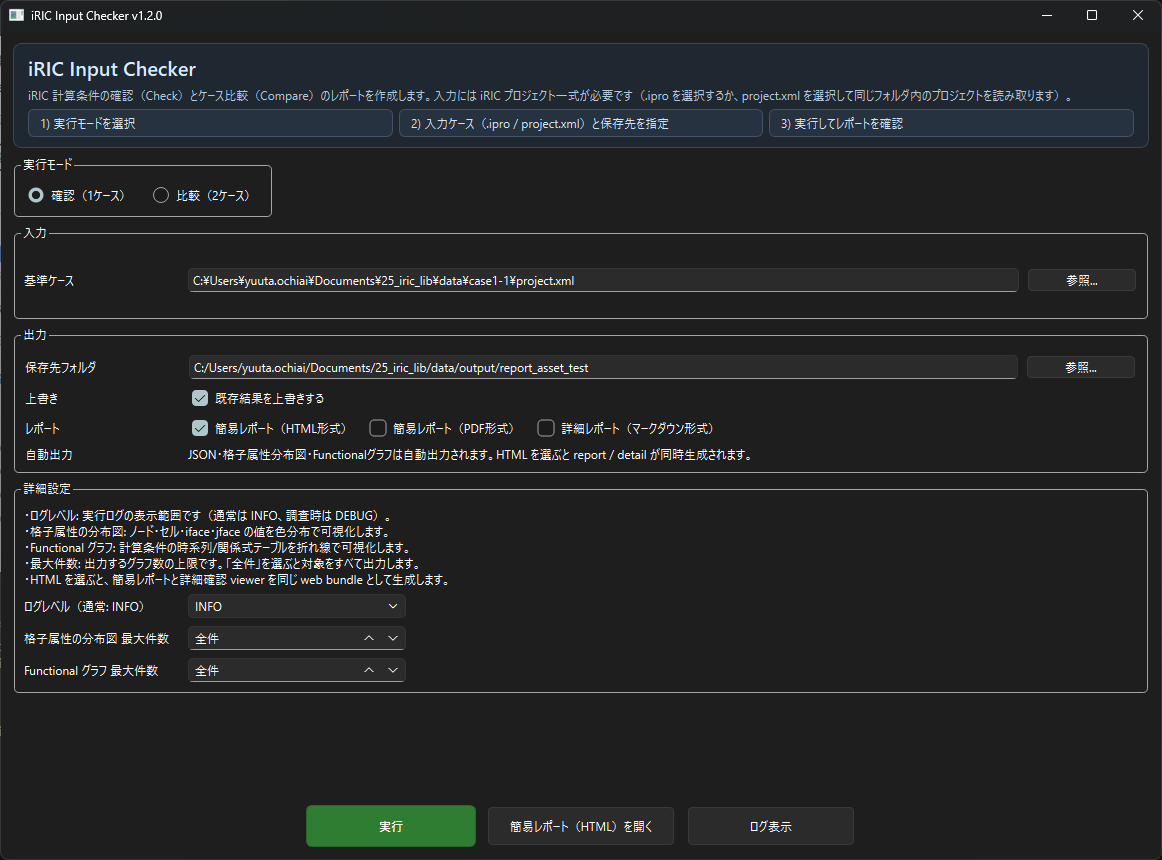Select step 3) 実行してレポートを確認

click(x=950, y=124)
